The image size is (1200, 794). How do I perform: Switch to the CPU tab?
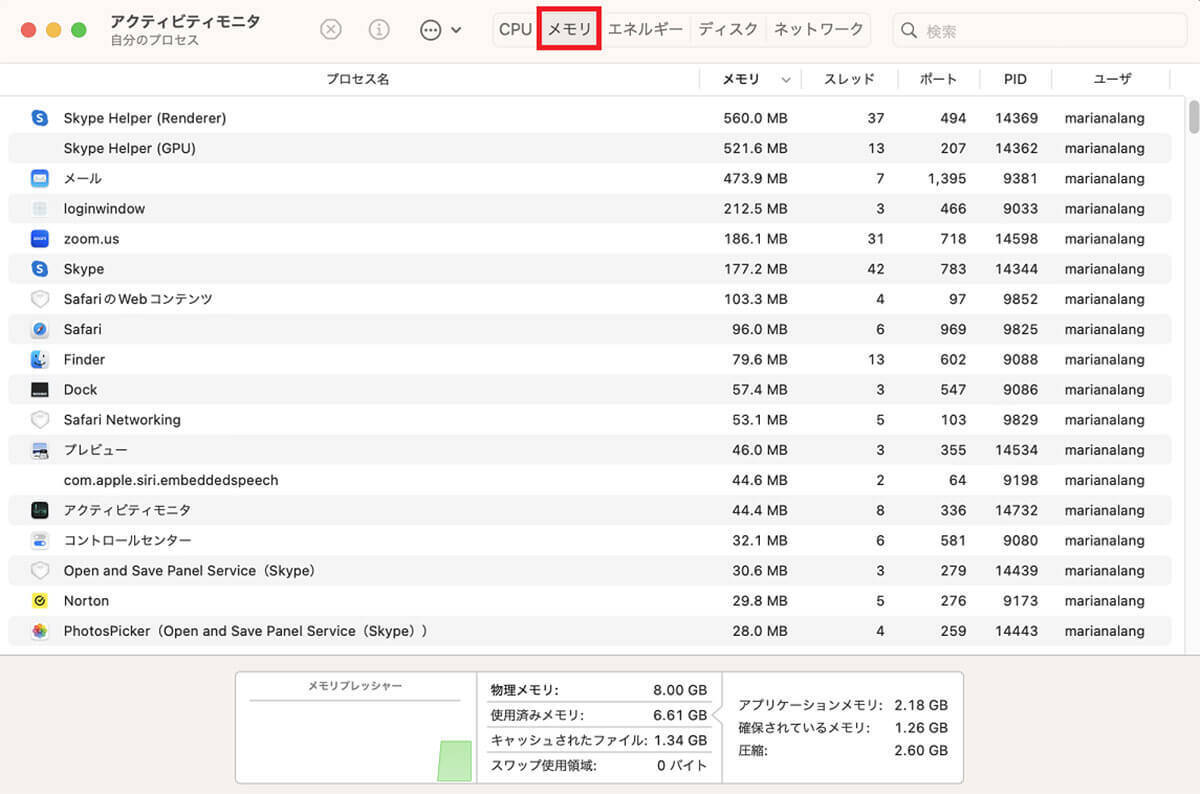(515, 30)
